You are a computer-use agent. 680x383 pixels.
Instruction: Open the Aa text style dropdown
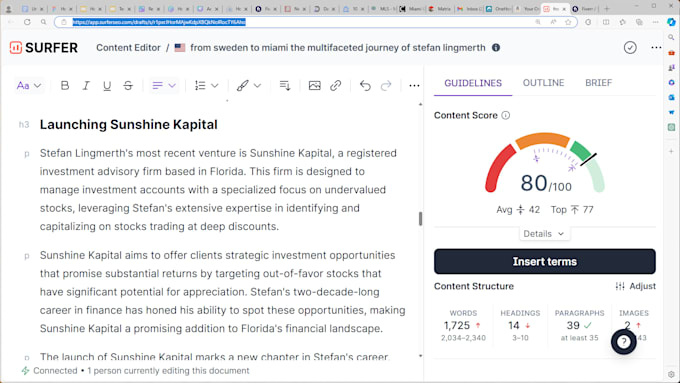click(x=29, y=86)
